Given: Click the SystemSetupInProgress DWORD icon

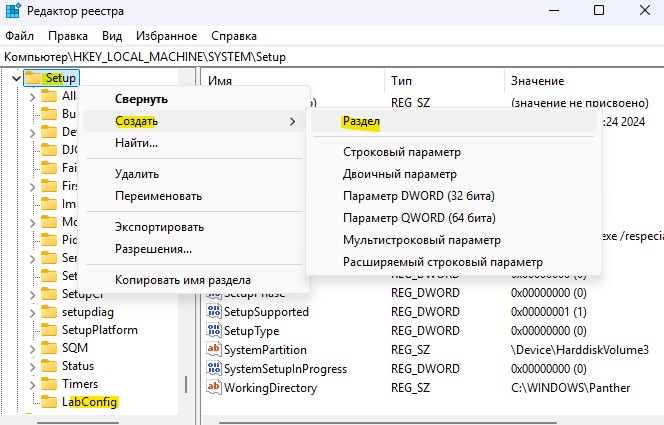Looking at the screenshot, I should [x=213, y=368].
